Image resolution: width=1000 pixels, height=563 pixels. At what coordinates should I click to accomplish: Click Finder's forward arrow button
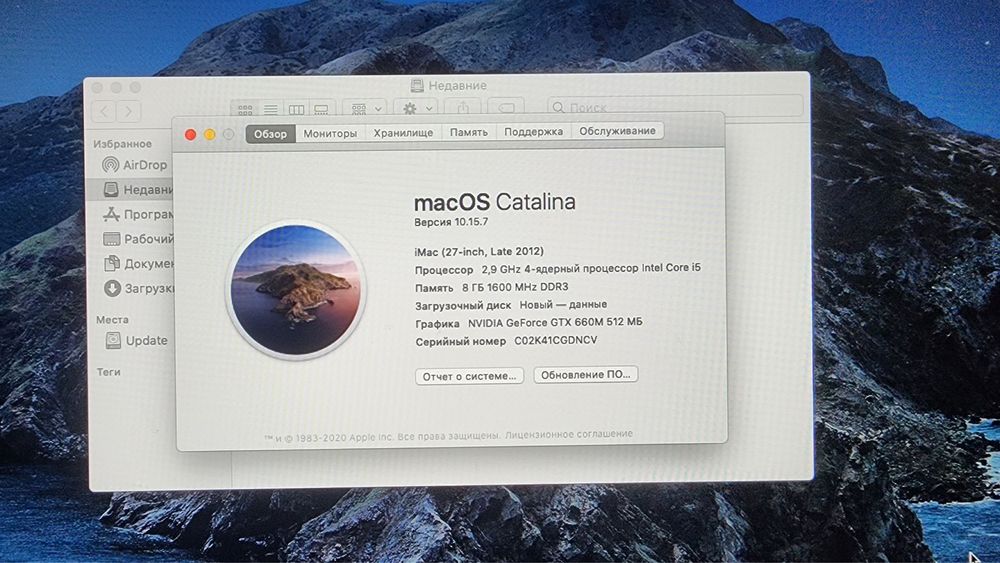coord(129,112)
